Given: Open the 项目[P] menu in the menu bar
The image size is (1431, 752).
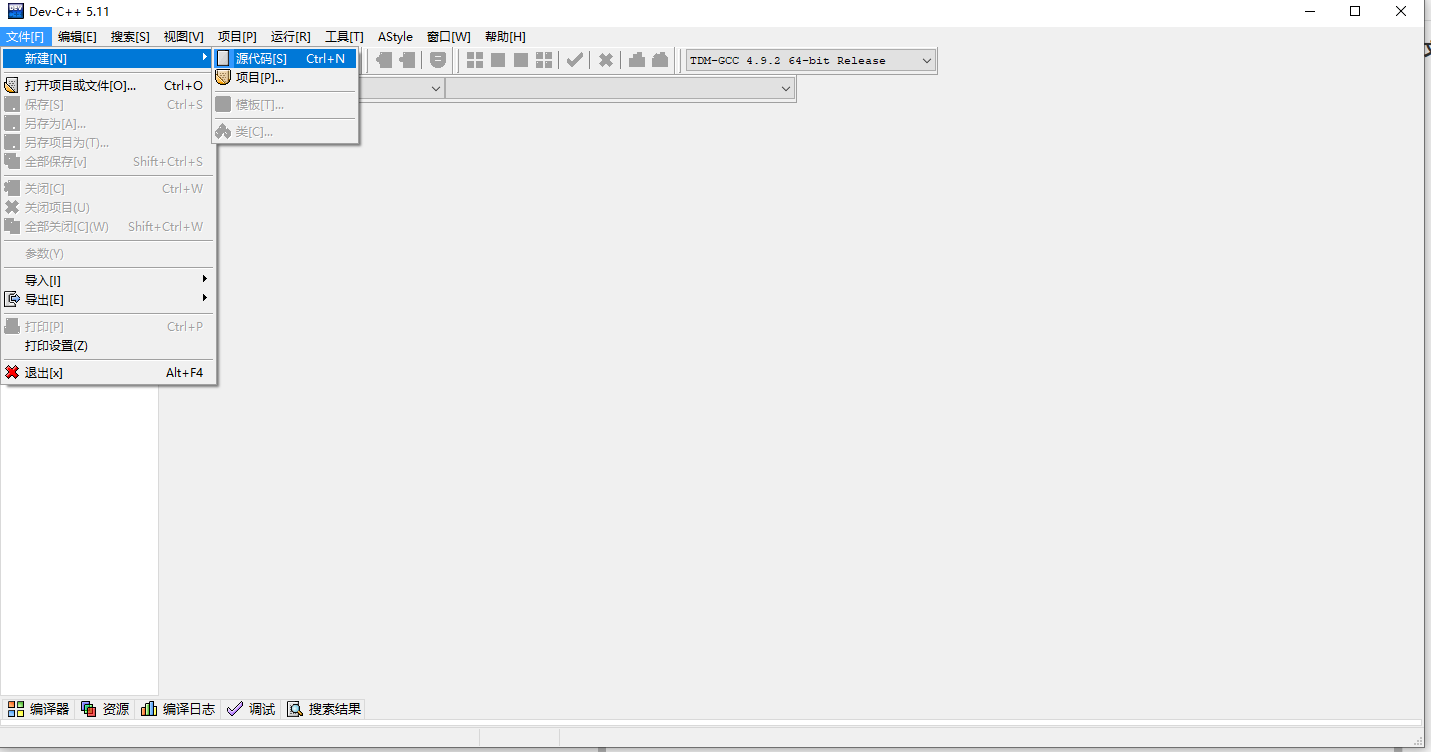Looking at the screenshot, I should pos(237,37).
